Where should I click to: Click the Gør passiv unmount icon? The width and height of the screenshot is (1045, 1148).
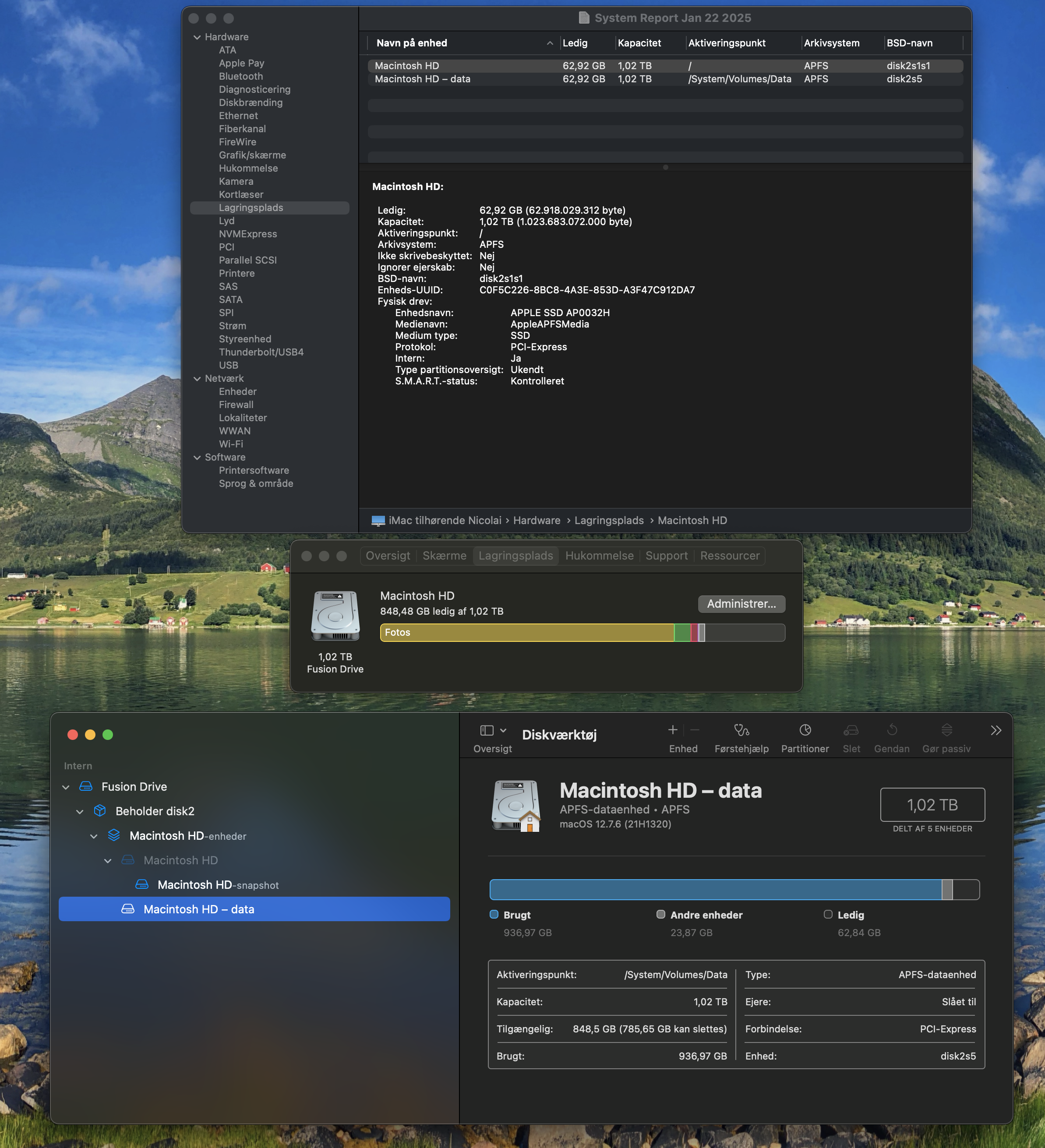[x=946, y=730]
